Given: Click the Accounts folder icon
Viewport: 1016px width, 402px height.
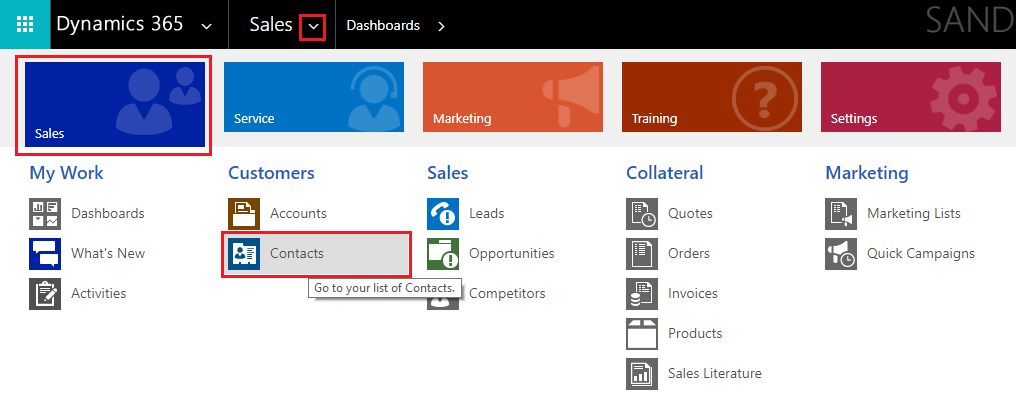Looking at the screenshot, I should point(244,213).
